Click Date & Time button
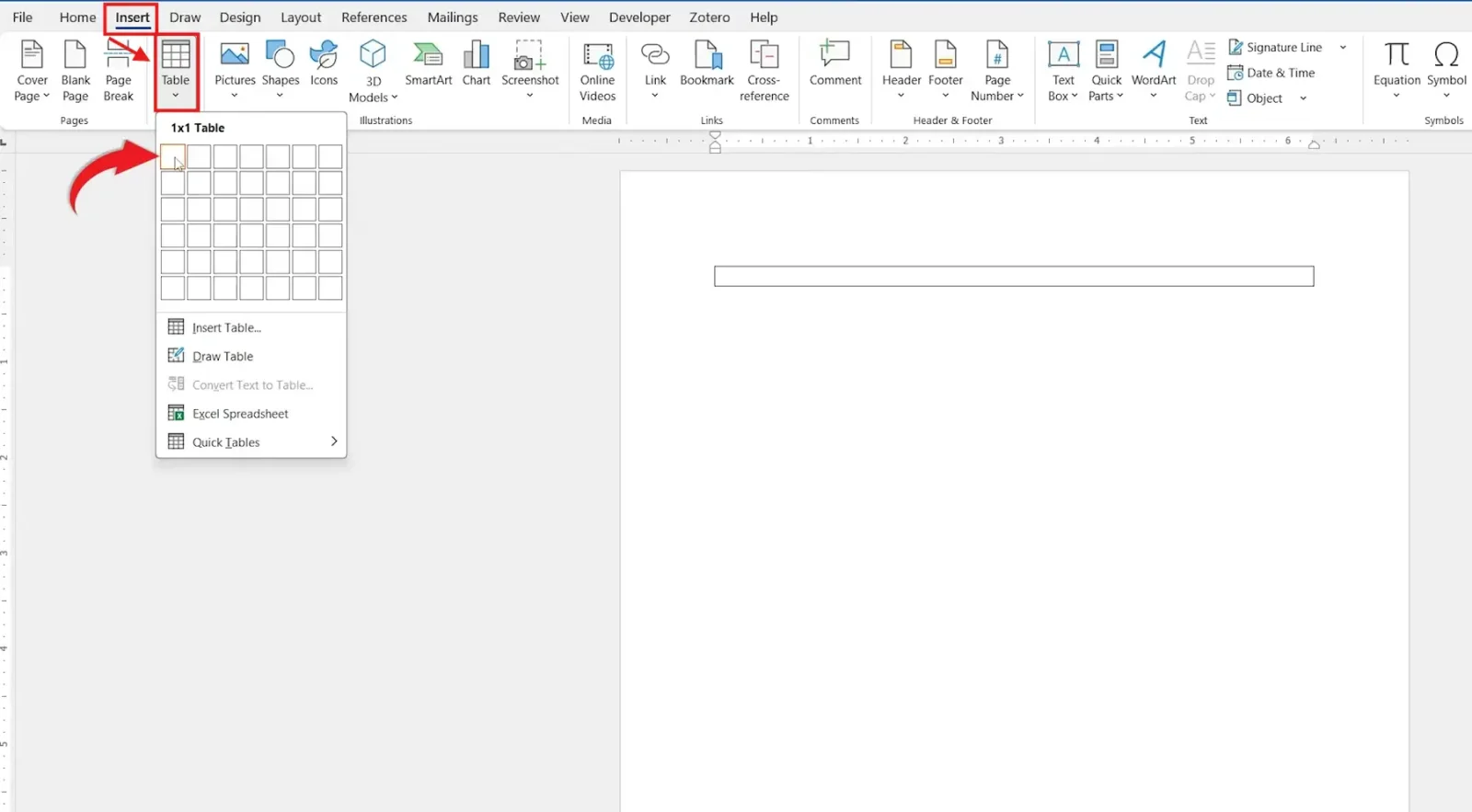This screenshot has width=1472, height=812. tap(1271, 73)
